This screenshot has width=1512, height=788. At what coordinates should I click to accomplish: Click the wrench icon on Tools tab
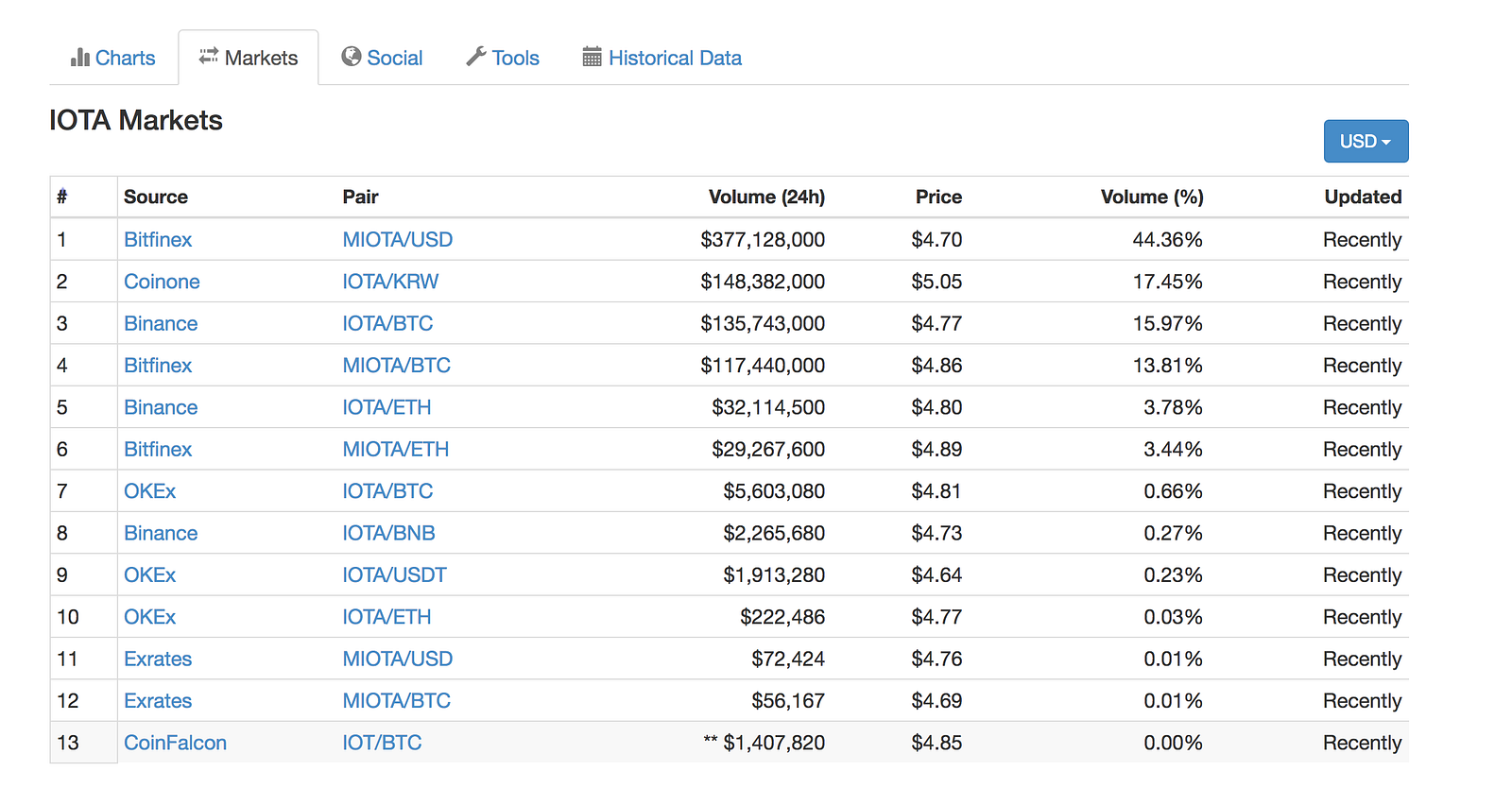476,57
